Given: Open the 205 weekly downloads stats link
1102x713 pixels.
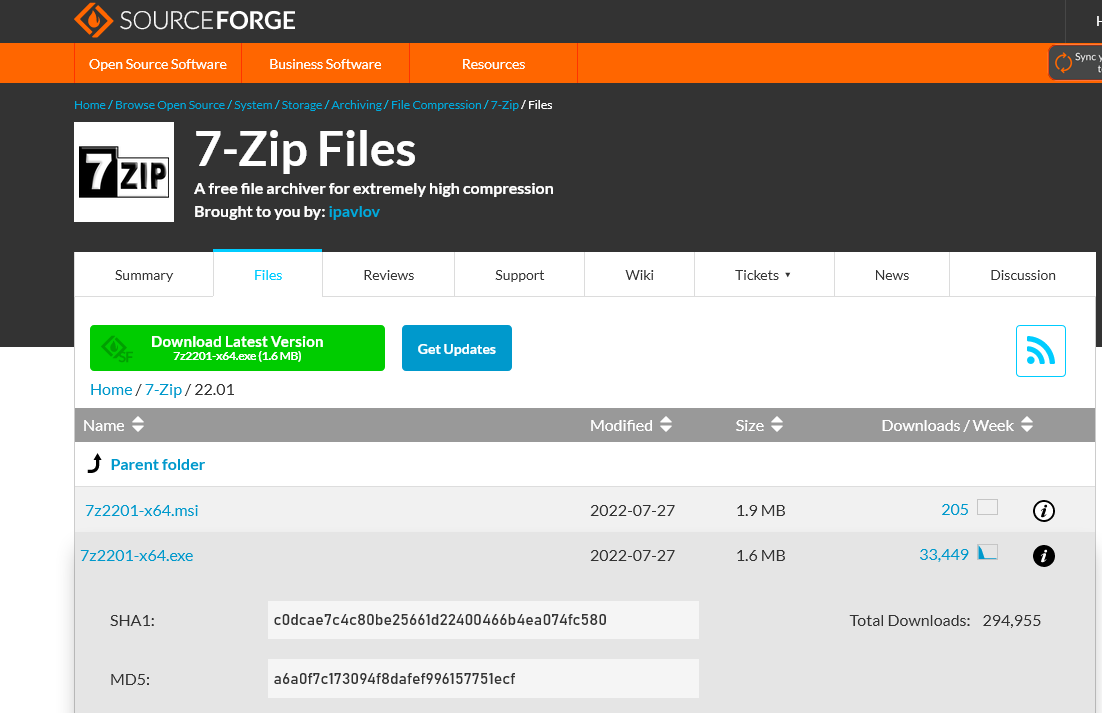Looking at the screenshot, I should (x=954, y=509).
